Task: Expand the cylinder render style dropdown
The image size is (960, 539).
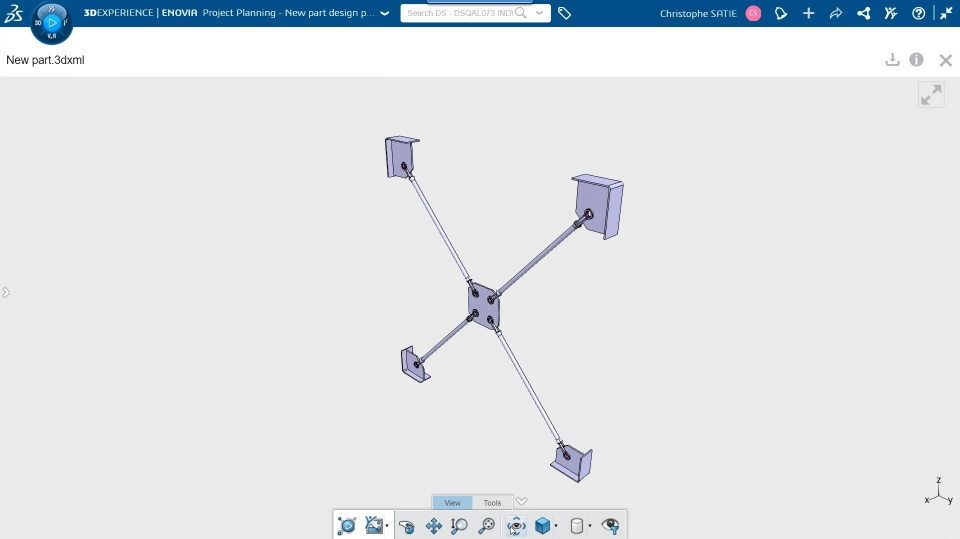Action: (x=590, y=526)
